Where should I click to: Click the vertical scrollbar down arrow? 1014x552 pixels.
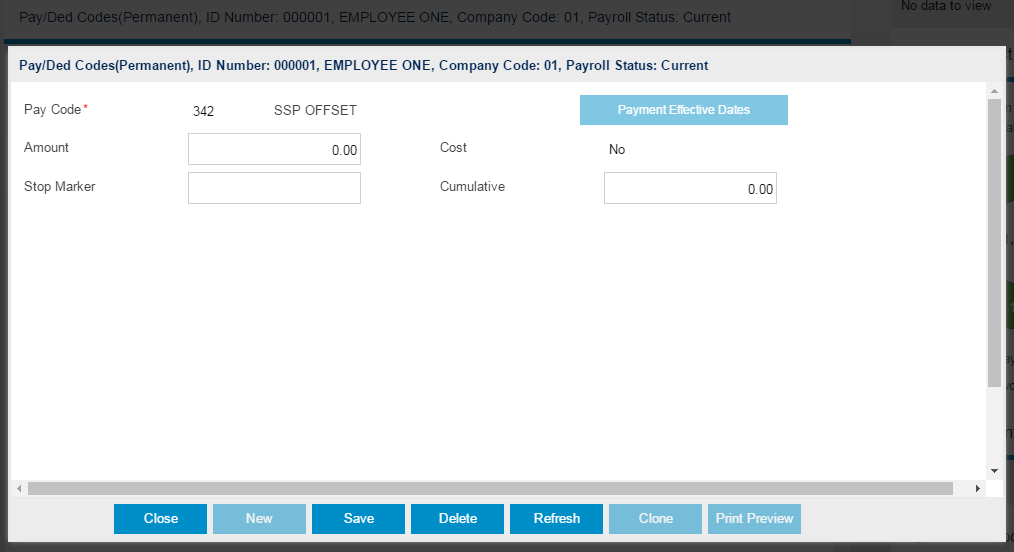(x=994, y=470)
